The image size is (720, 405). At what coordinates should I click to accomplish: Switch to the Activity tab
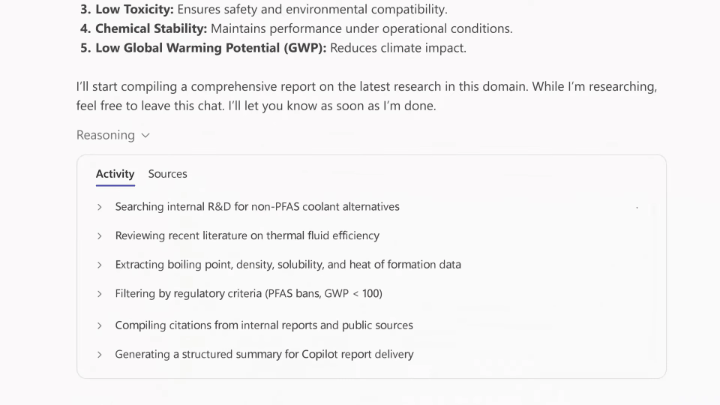point(115,174)
